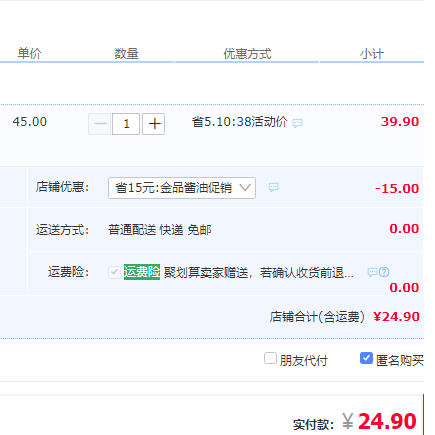Click the 优惠方式 column header
The height and width of the screenshot is (435, 435).
247,54
